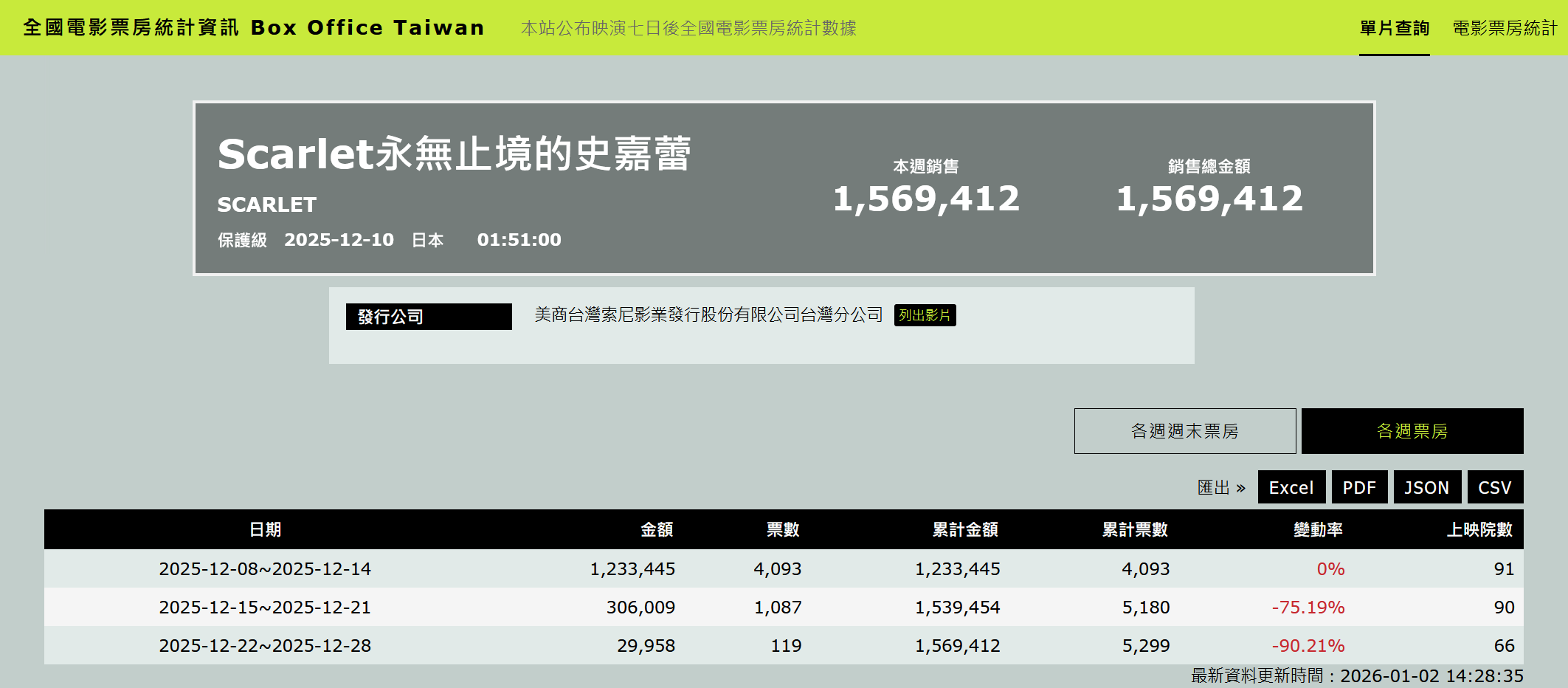Viewport: 1568px width, 688px height.
Task: Sort the table by 金額 column
Action: (656, 529)
